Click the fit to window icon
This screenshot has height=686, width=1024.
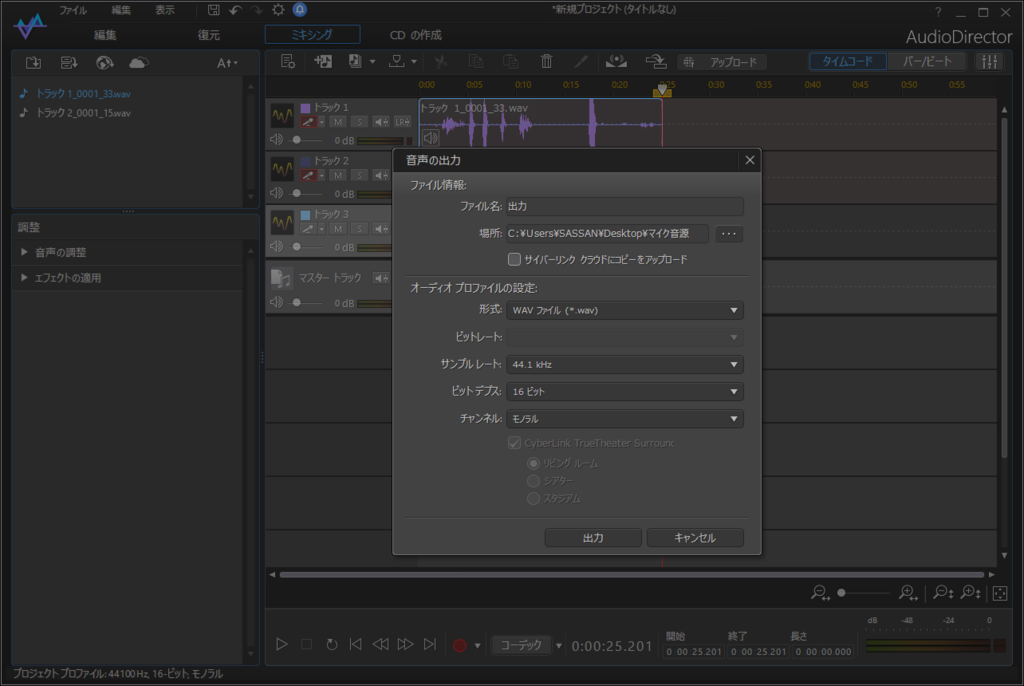1000,593
